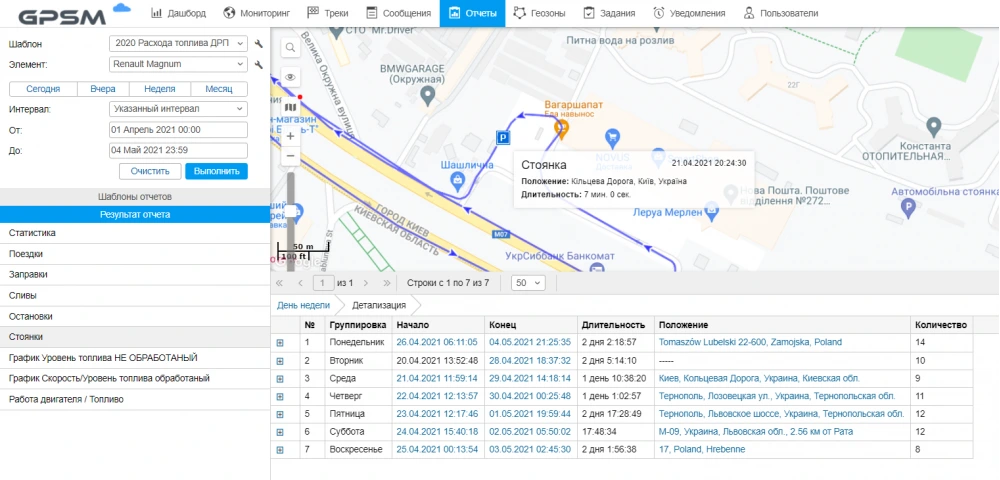Zoom out the map with minus button
This screenshot has width=1000, height=480.
[x=290, y=156]
